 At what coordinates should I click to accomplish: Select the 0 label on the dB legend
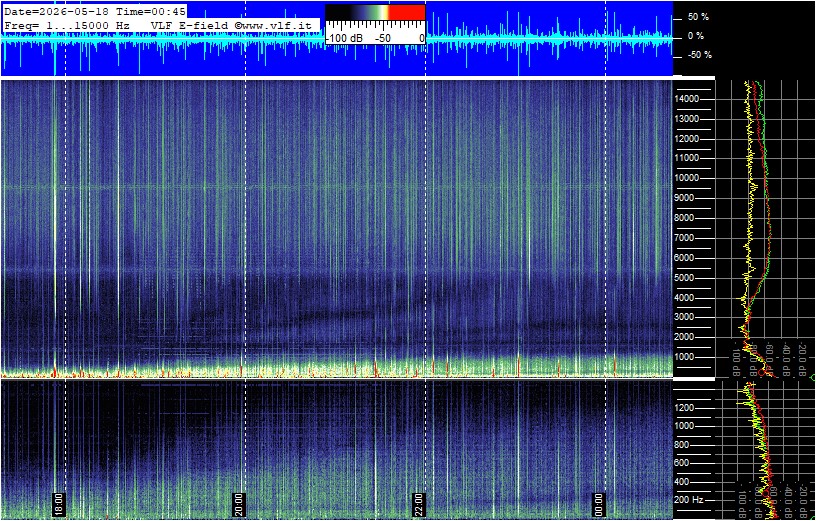point(422,38)
